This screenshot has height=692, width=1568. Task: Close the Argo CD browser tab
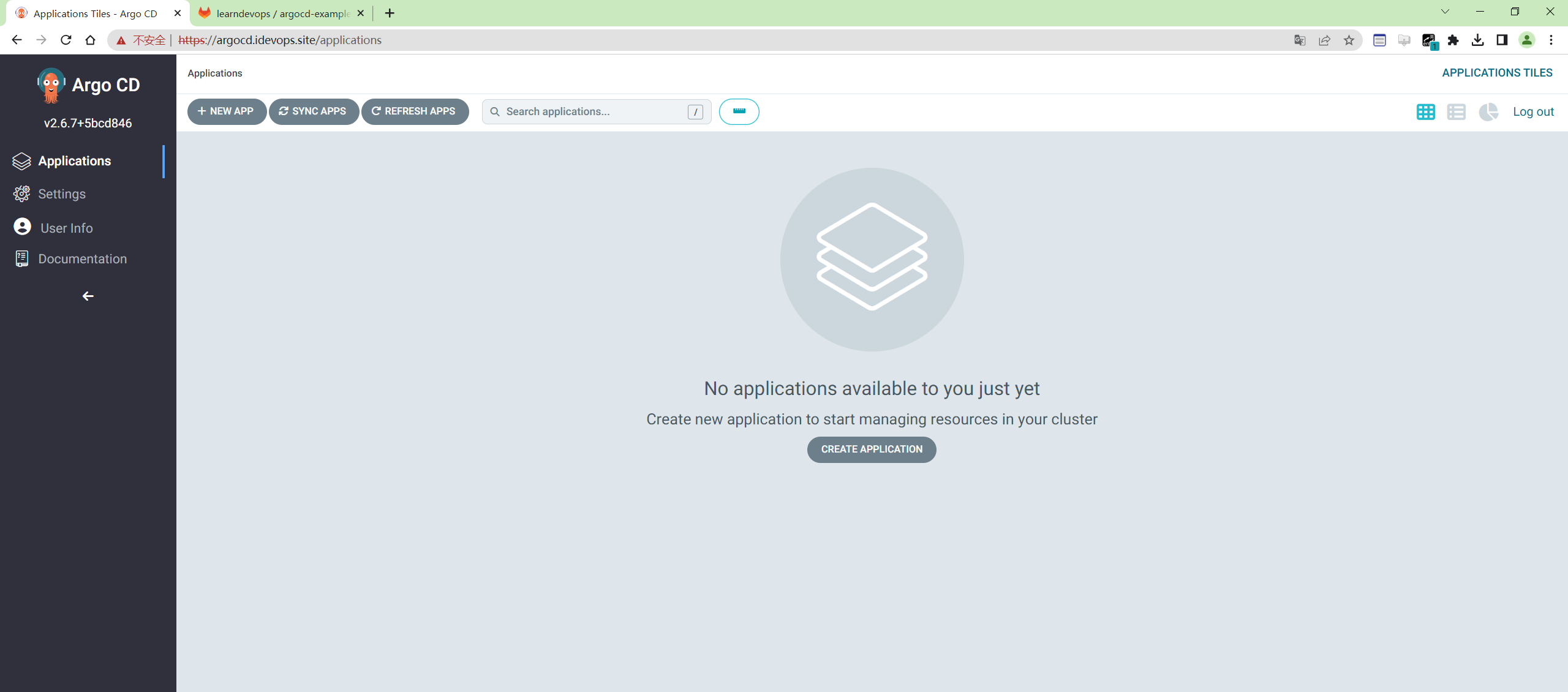pos(178,13)
